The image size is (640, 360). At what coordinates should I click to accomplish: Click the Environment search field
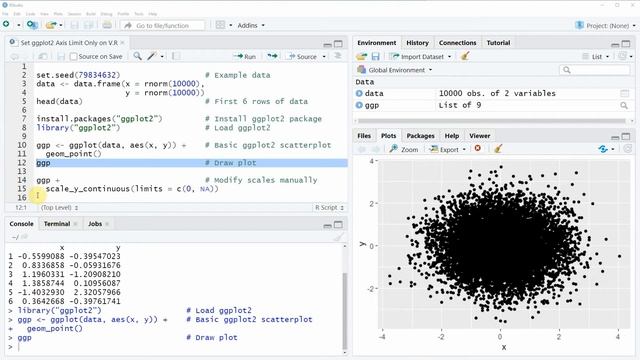click(x=594, y=70)
